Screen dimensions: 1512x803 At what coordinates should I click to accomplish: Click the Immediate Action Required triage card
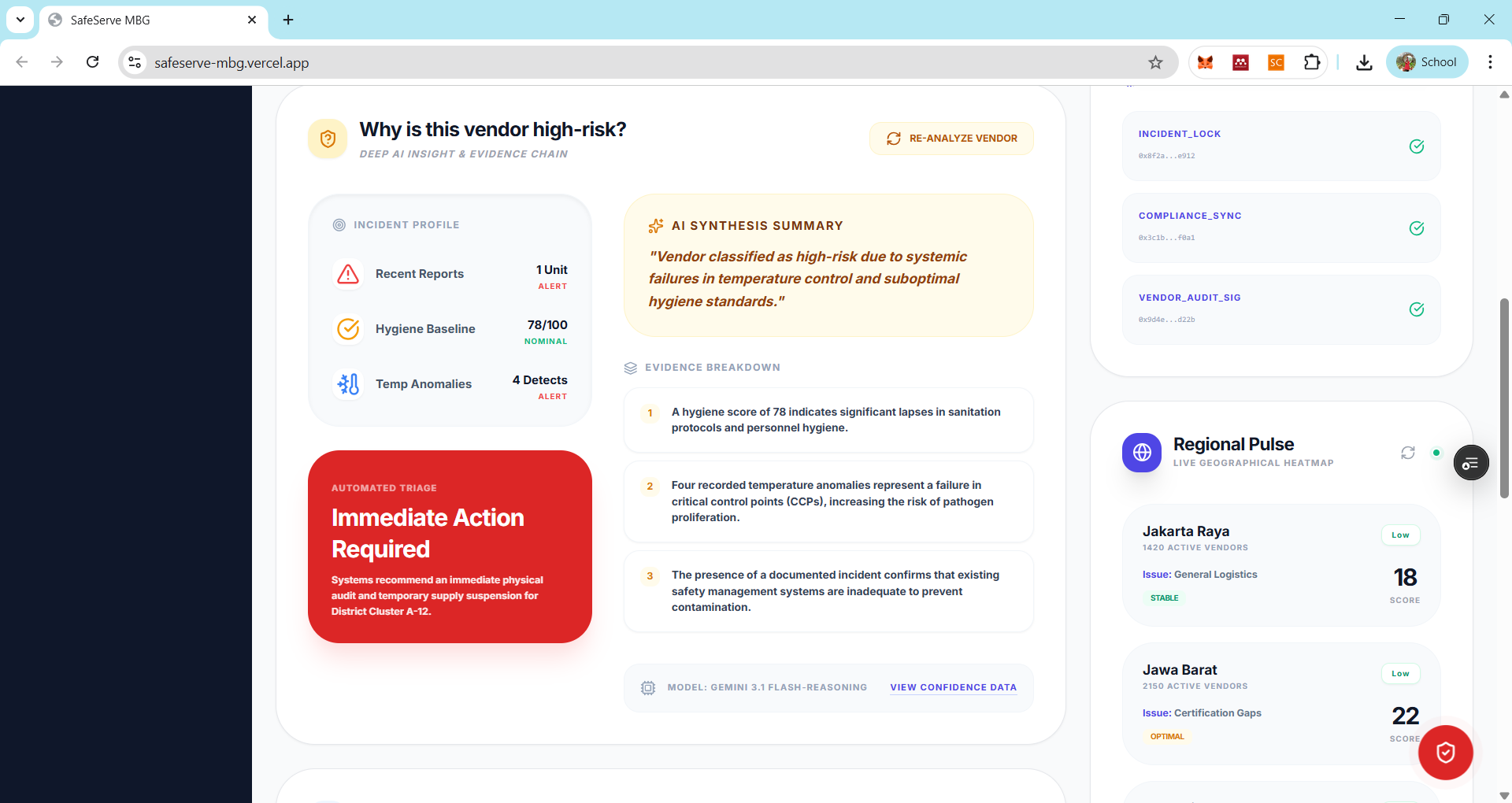tap(450, 546)
